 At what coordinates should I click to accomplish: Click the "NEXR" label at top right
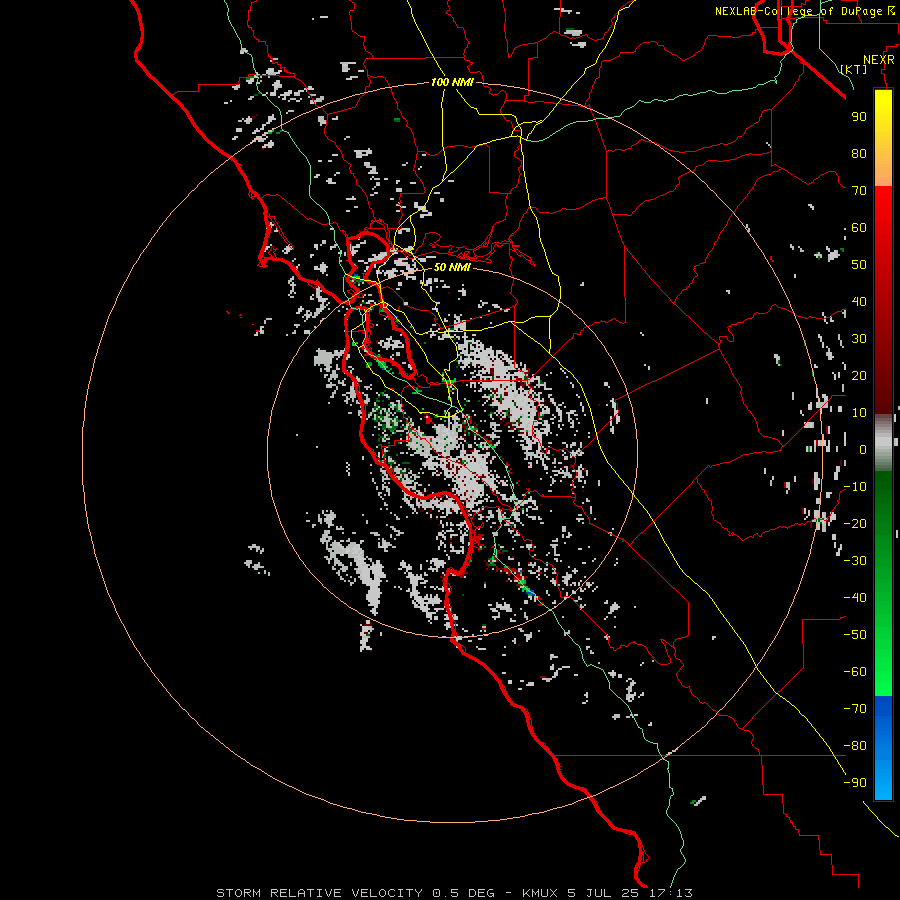[x=879, y=60]
